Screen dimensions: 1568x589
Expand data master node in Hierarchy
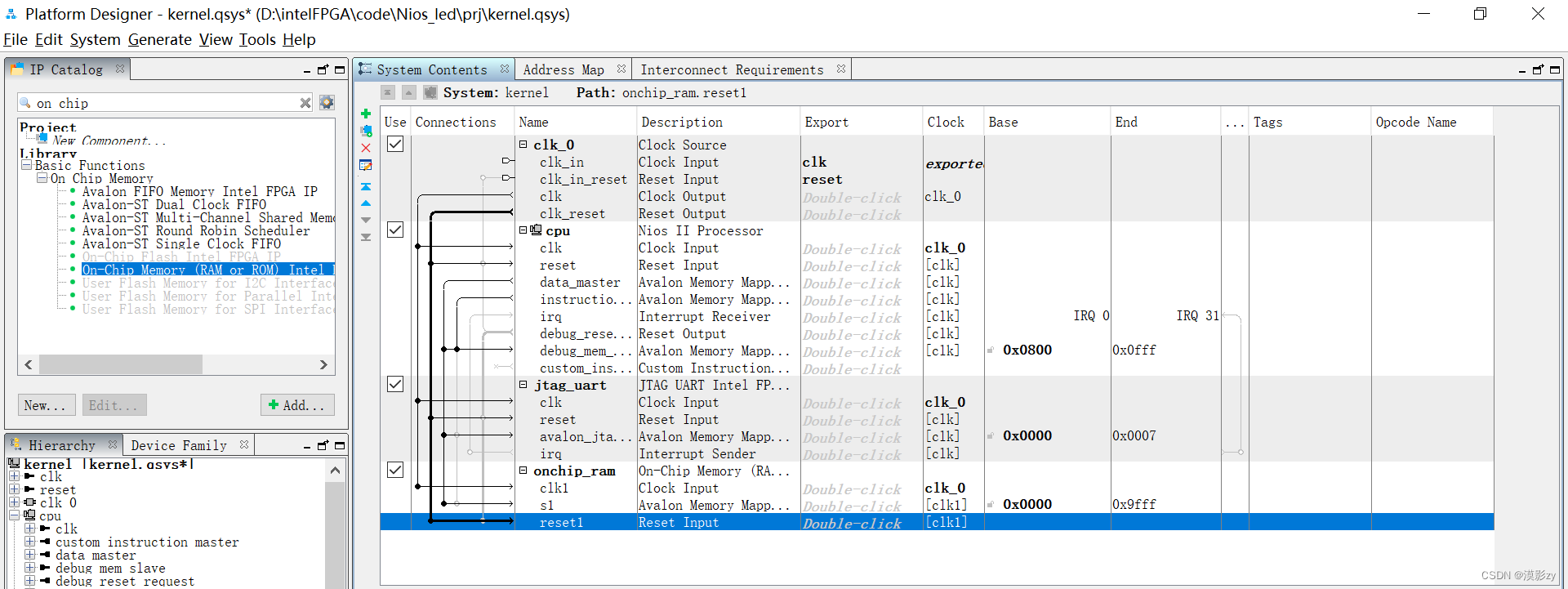coord(29,555)
